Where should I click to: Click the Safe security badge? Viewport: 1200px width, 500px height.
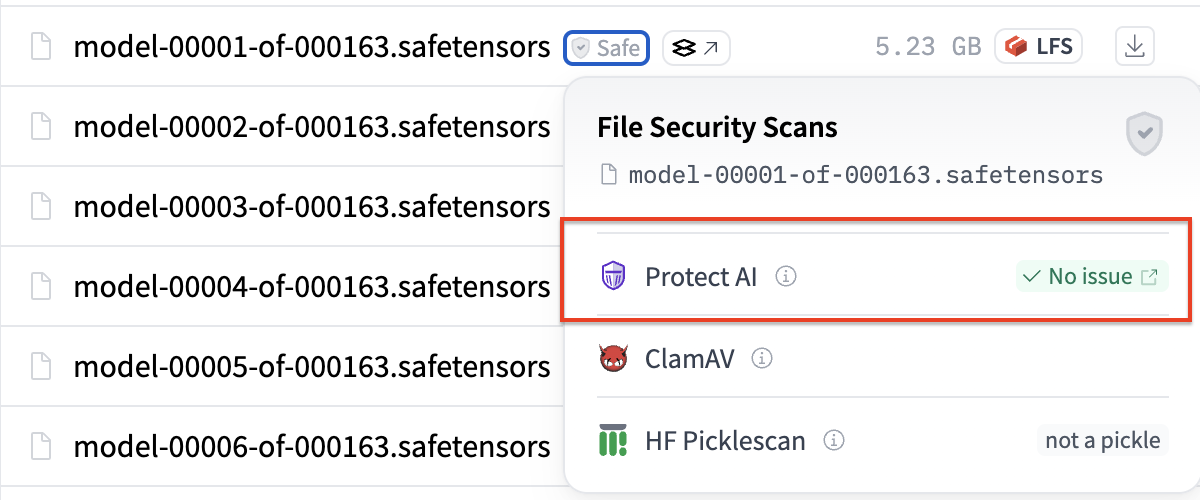(x=607, y=47)
